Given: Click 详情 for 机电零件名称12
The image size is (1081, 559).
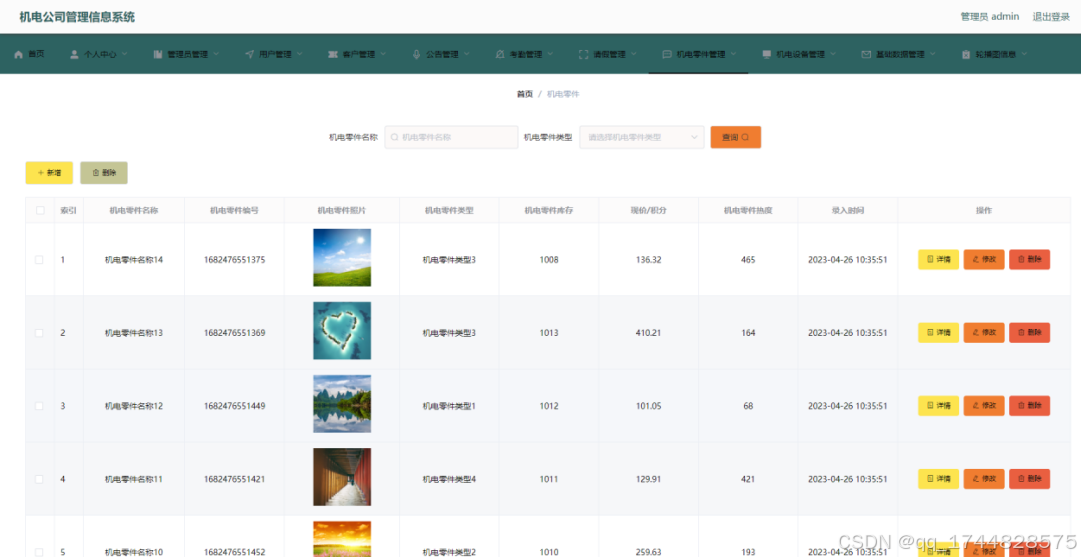Looking at the screenshot, I should (938, 406).
